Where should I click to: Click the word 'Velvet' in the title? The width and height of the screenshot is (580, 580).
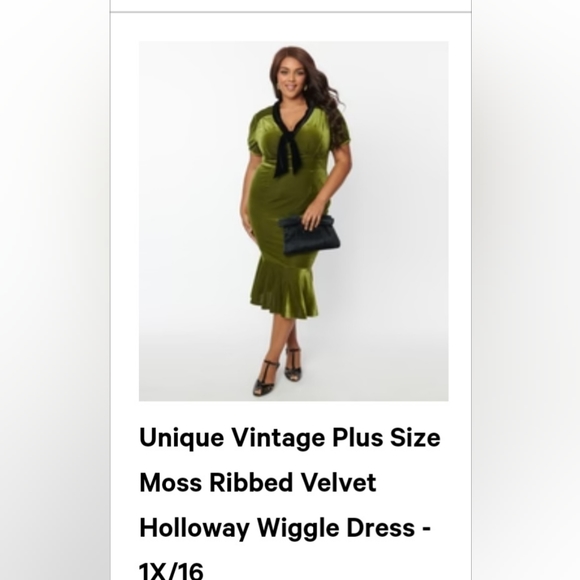click(x=338, y=482)
